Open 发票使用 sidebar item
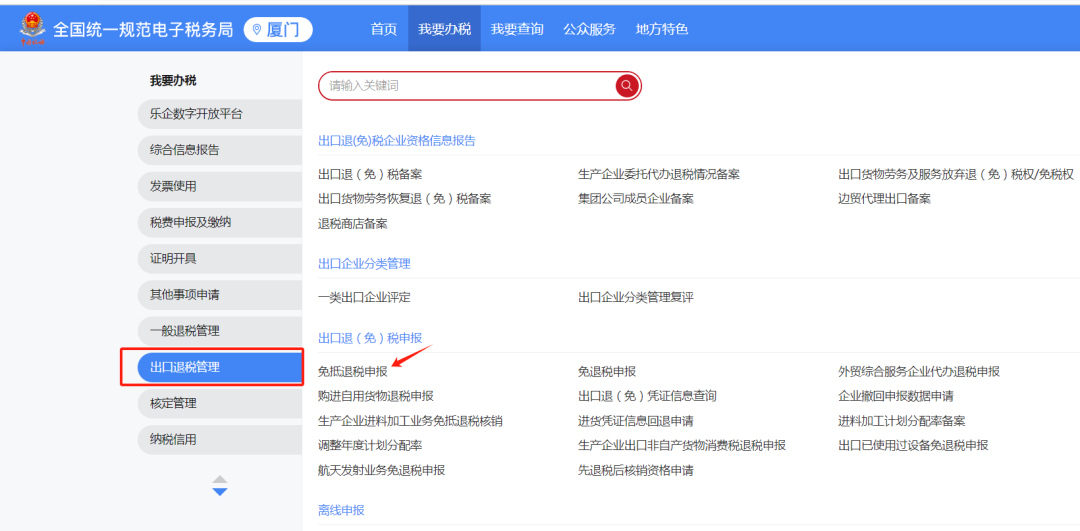The width and height of the screenshot is (1080, 531). coord(220,186)
